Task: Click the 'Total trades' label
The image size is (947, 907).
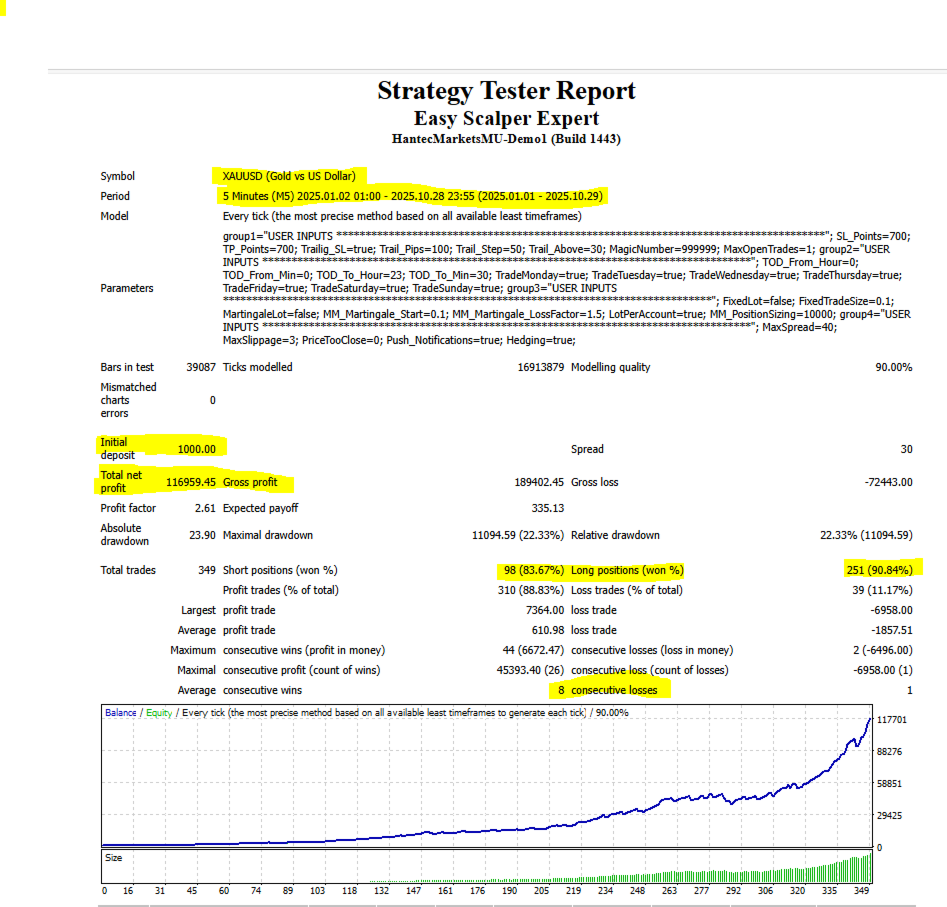Action: click(128, 570)
